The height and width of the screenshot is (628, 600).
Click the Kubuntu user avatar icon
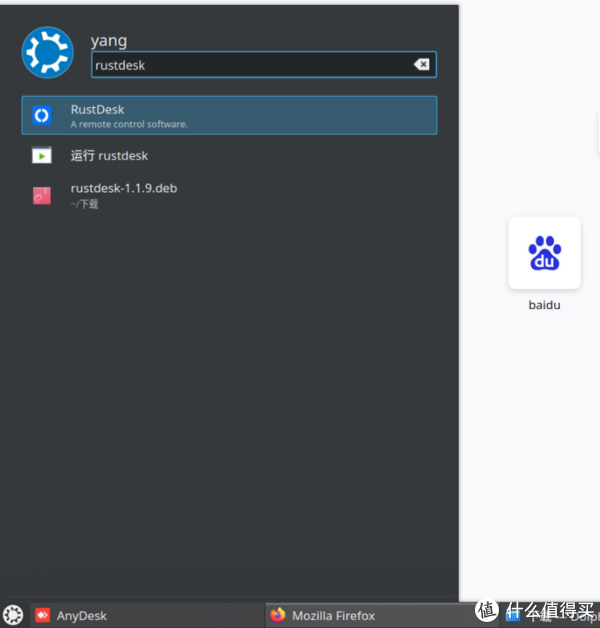coord(48,52)
